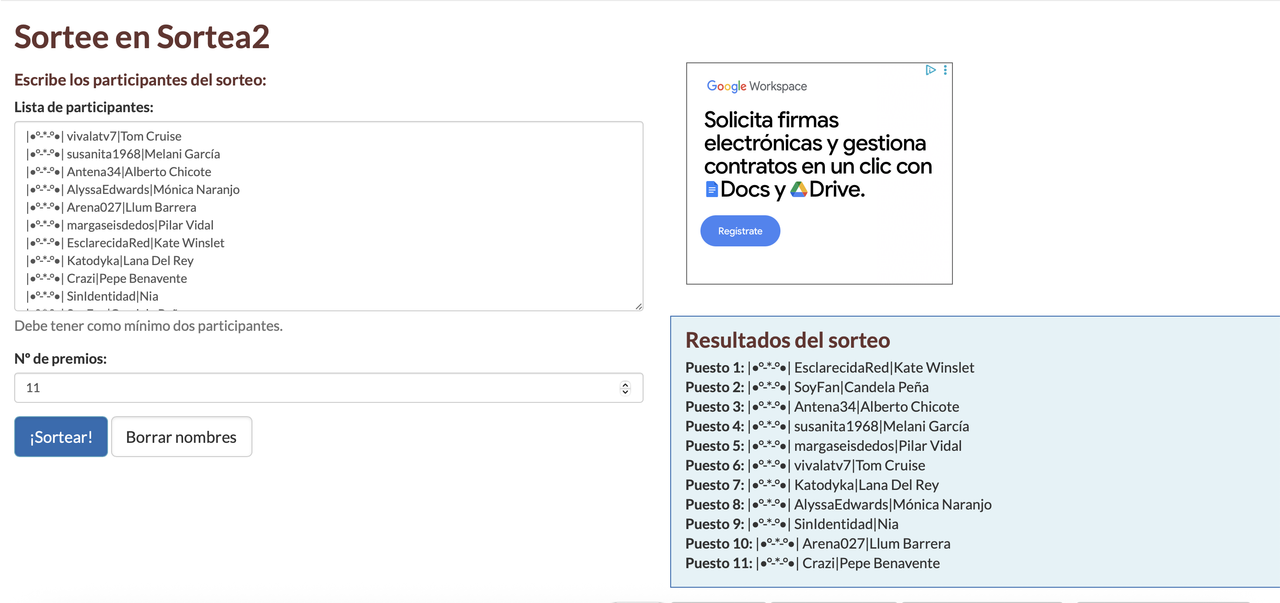Viewport: 1280px width, 603px height.
Task: Select participant line Crazi|Pepe Benavente in list
Action: coord(107,279)
